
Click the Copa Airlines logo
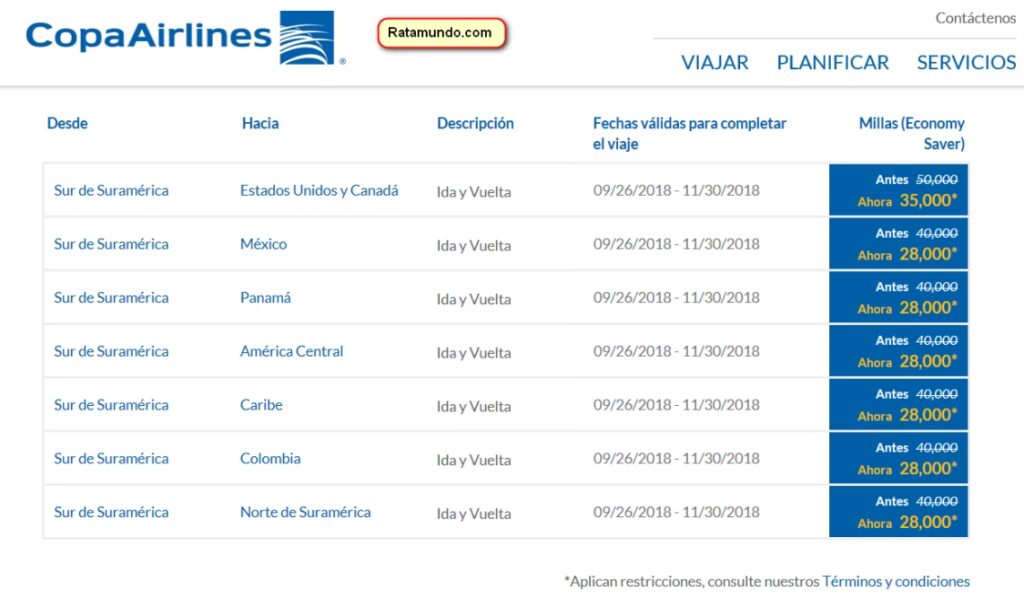pos(185,38)
